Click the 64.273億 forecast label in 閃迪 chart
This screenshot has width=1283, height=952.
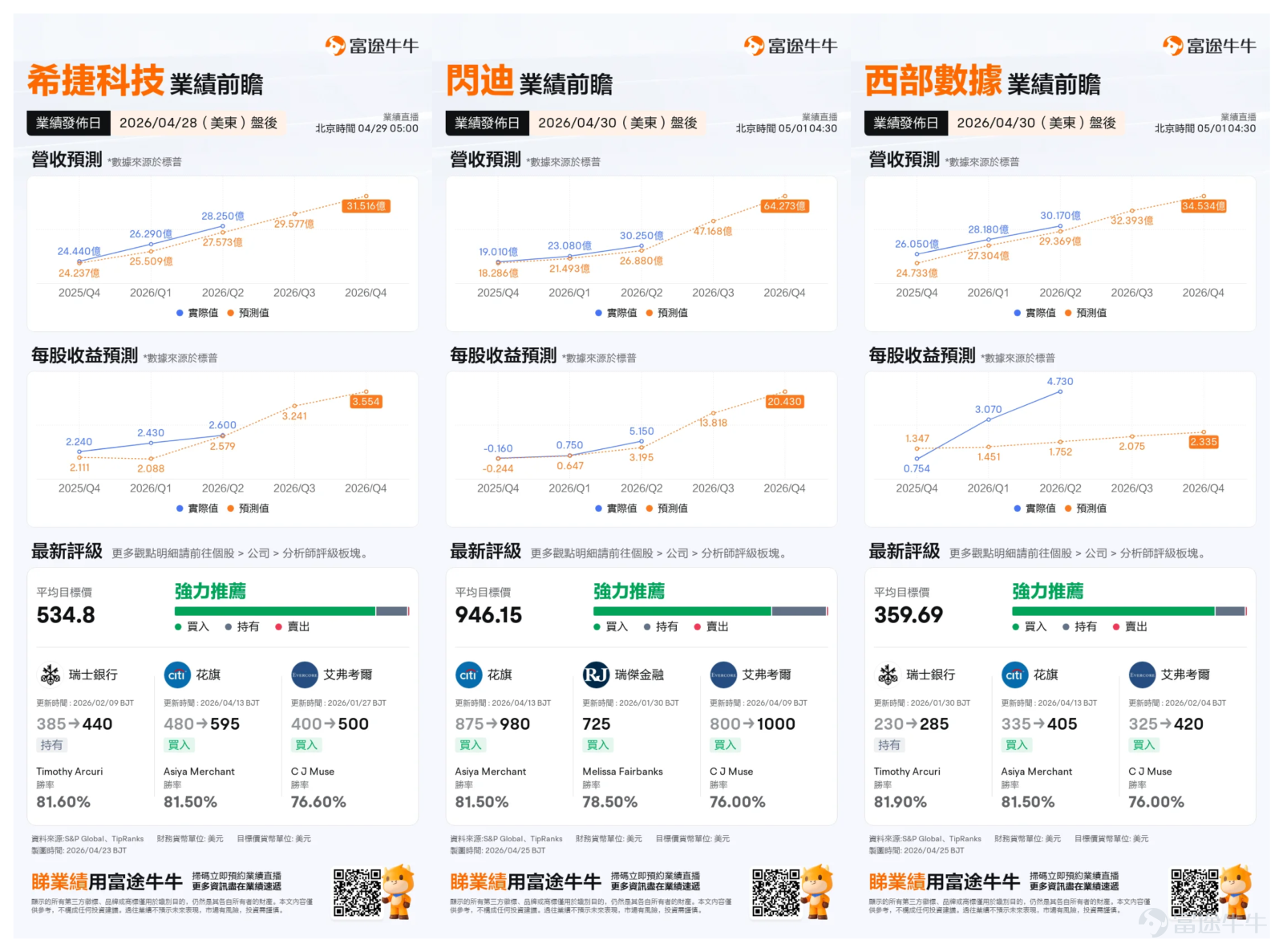[x=785, y=206]
